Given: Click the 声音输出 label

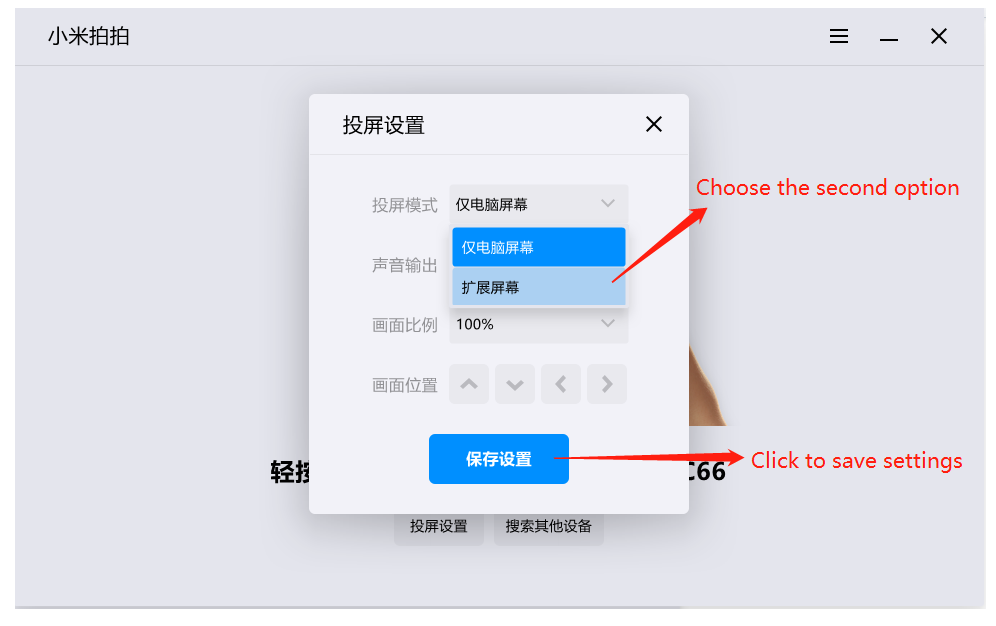Looking at the screenshot, I should [405, 265].
